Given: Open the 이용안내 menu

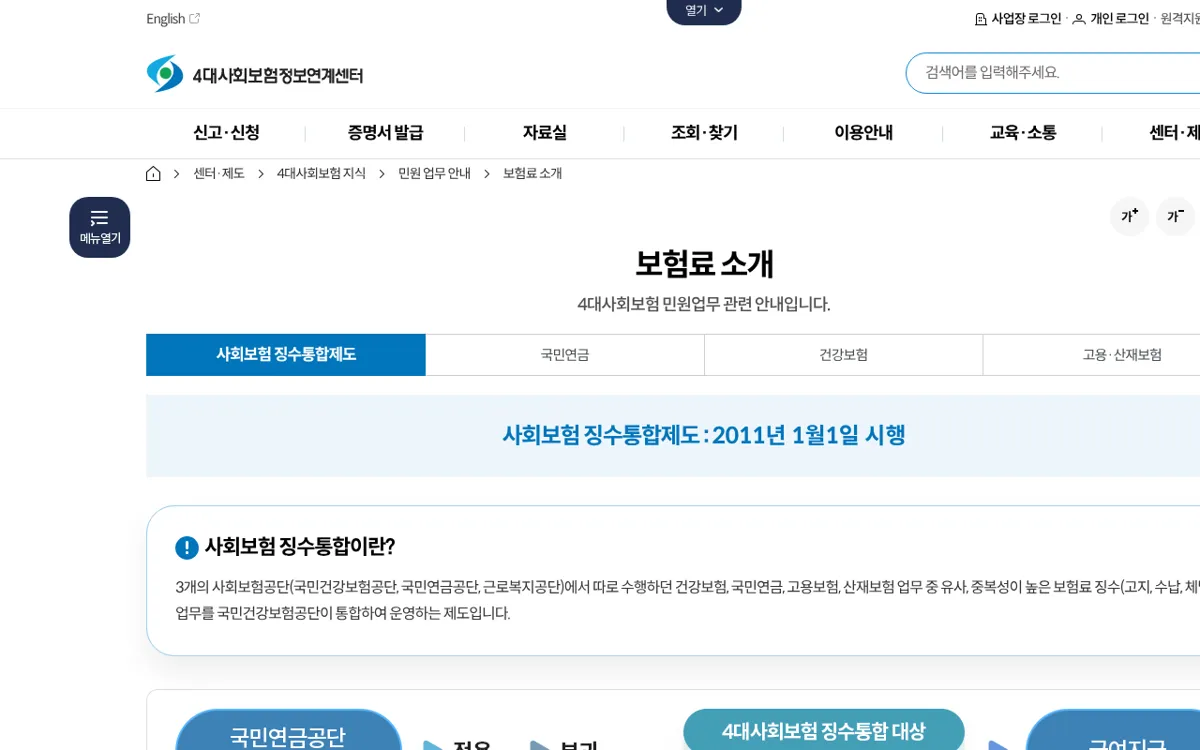Looking at the screenshot, I should point(863,133).
